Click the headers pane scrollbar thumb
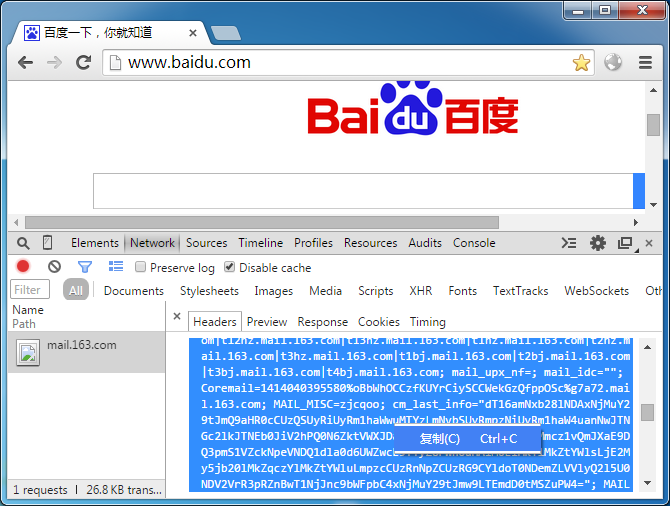Image resolution: width=670 pixels, height=506 pixels. tap(647, 412)
